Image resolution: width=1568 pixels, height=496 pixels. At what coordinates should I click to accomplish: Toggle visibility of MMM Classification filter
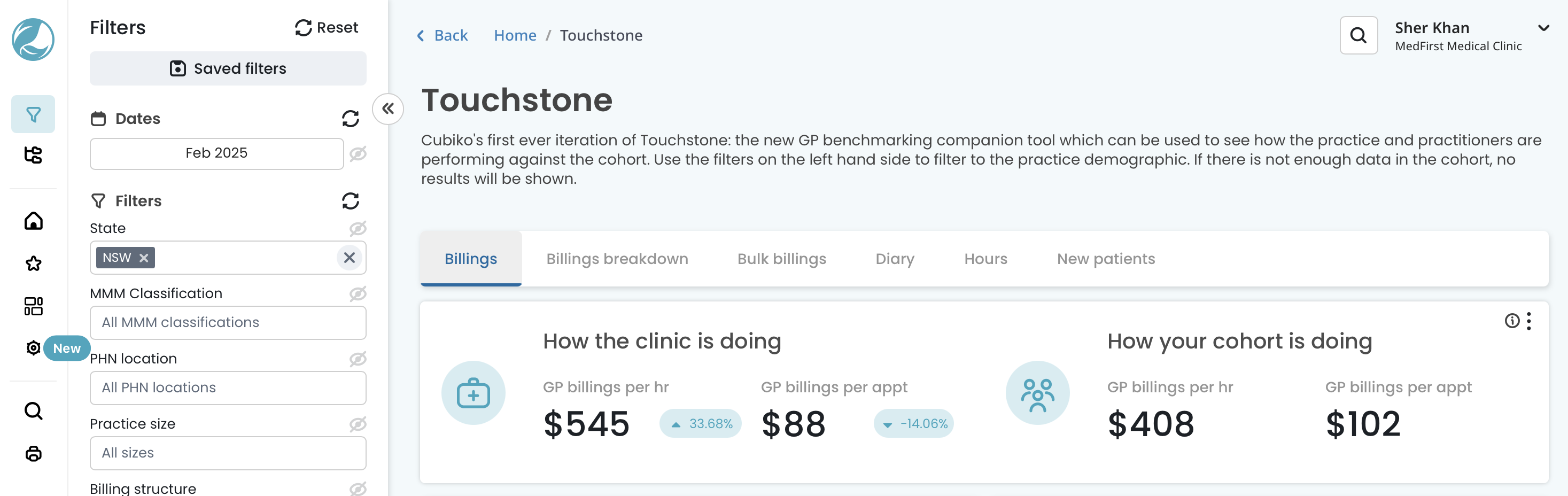coord(358,293)
